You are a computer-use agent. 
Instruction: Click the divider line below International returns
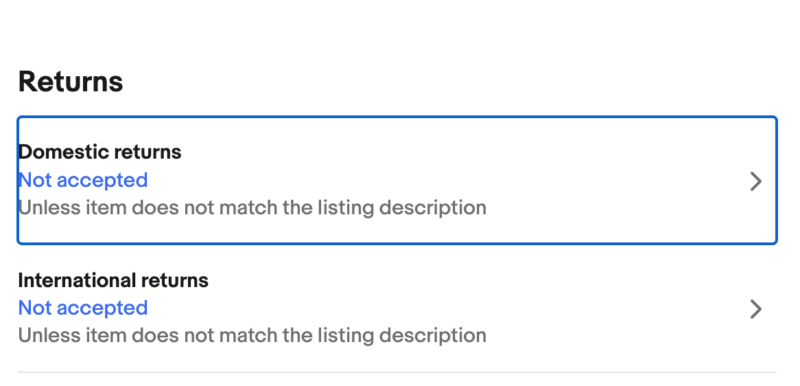(397, 372)
